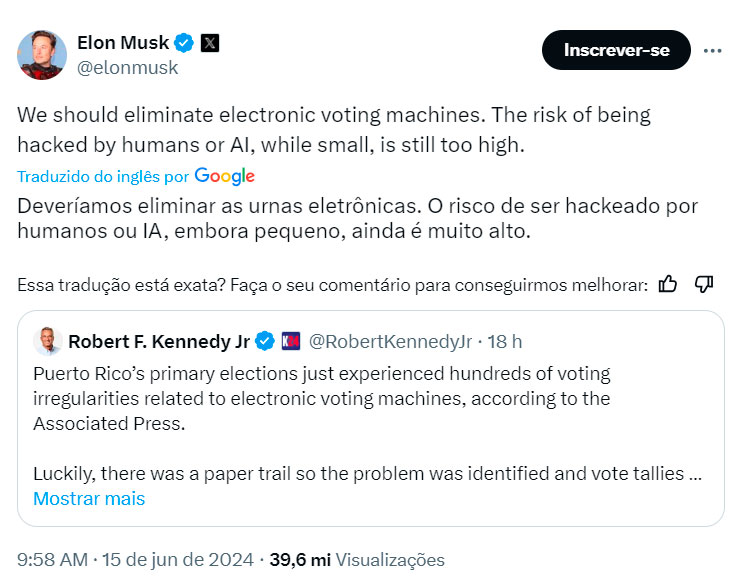Click the Google logo in translation notice
This screenshot has width=744, height=588.
coord(225,176)
